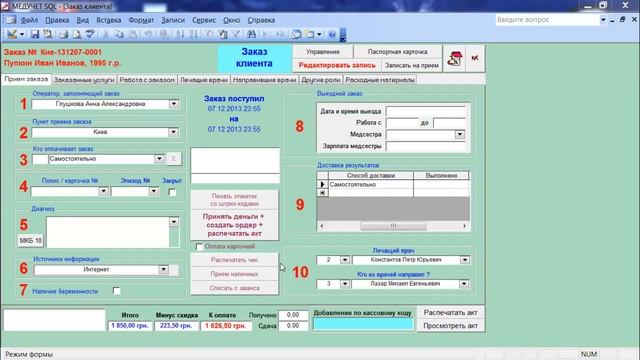Click the File search toolbar icon
This screenshot has height=360, width=640.
48,34
